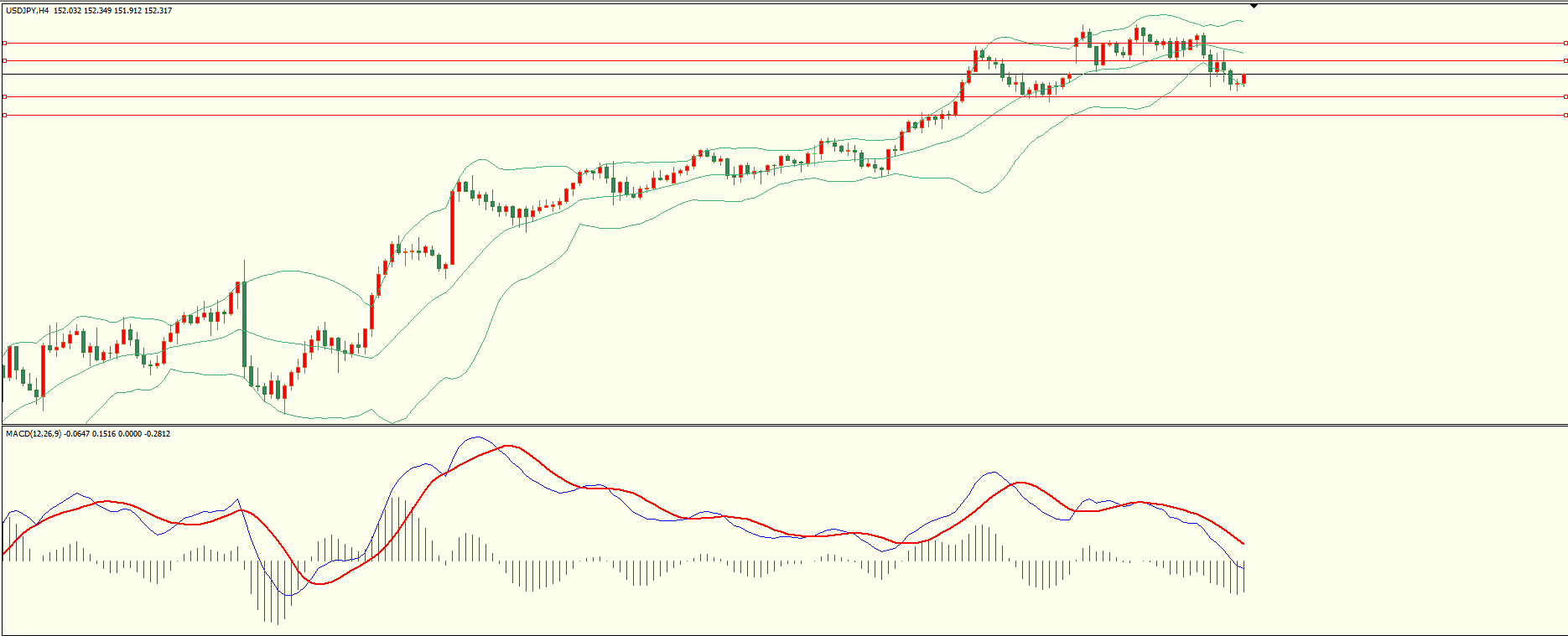Select left handle of lowest red horizontal line
The width and height of the screenshot is (1568, 636).
click(4, 115)
